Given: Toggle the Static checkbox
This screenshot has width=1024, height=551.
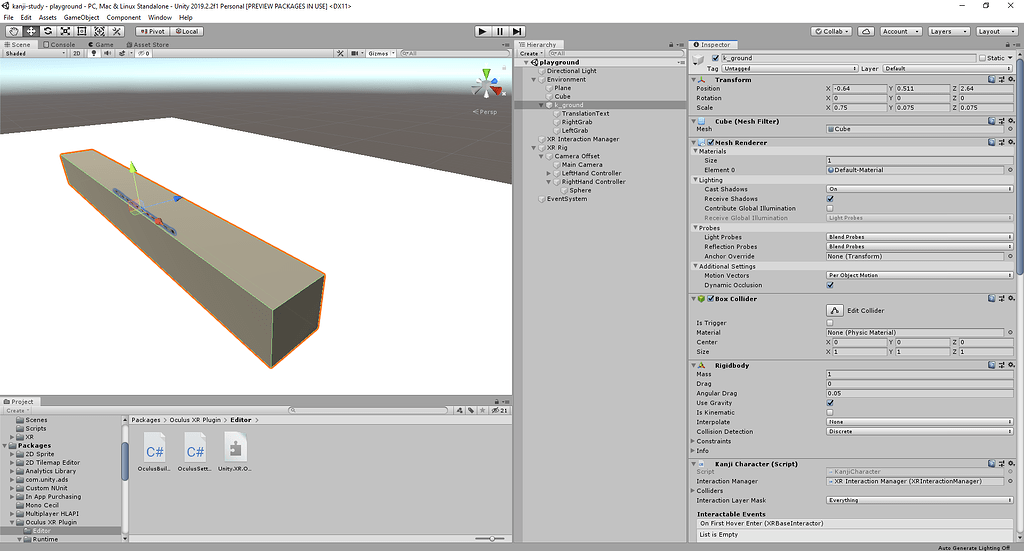Looking at the screenshot, I should (x=982, y=58).
